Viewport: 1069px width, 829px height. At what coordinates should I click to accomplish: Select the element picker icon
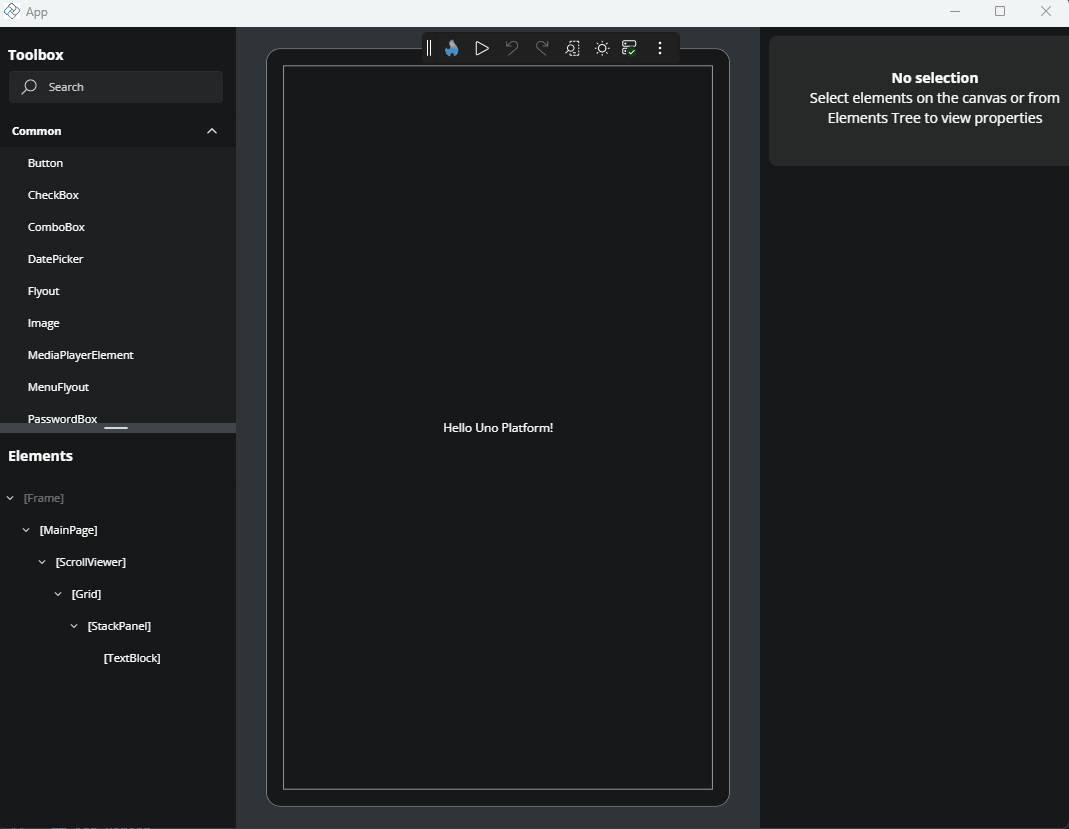[x=571, y=47]
